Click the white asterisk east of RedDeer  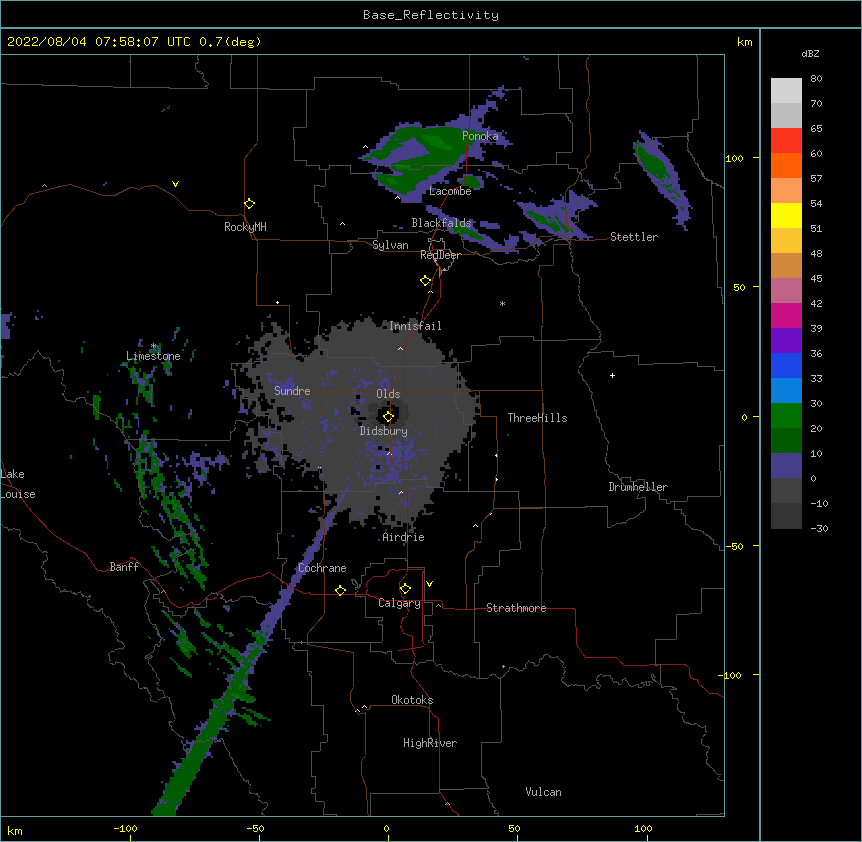(502, 303)
